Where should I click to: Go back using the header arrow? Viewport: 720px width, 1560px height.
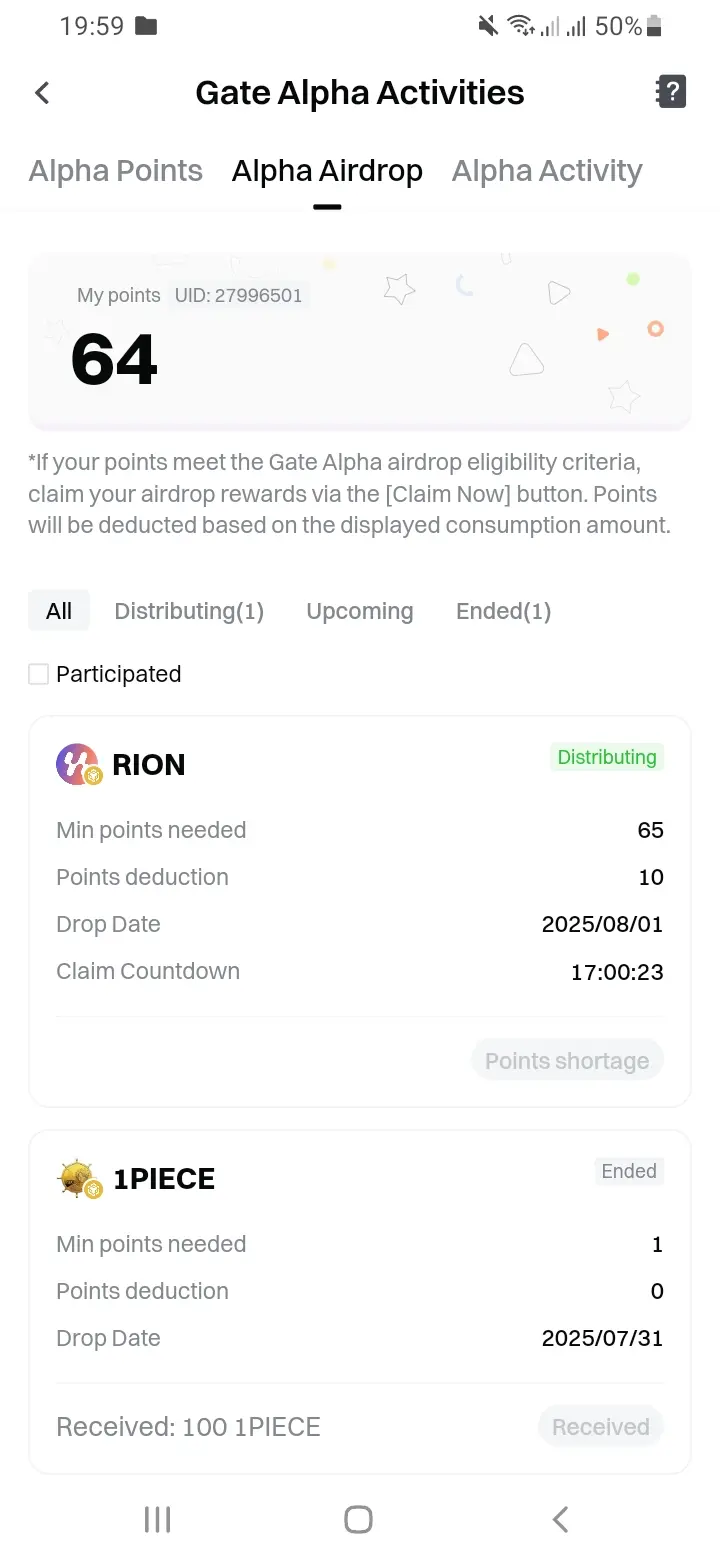[42, 93]
